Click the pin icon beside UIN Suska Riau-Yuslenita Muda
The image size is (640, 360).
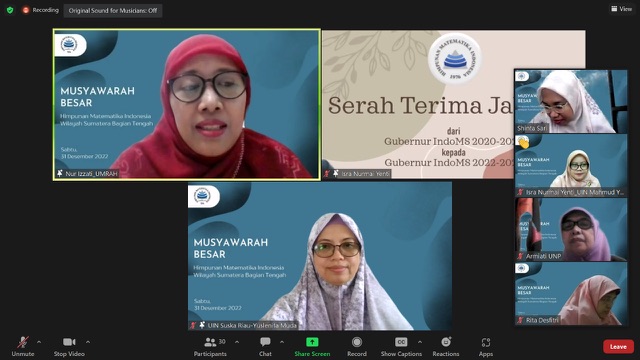(x=202, y=325)
